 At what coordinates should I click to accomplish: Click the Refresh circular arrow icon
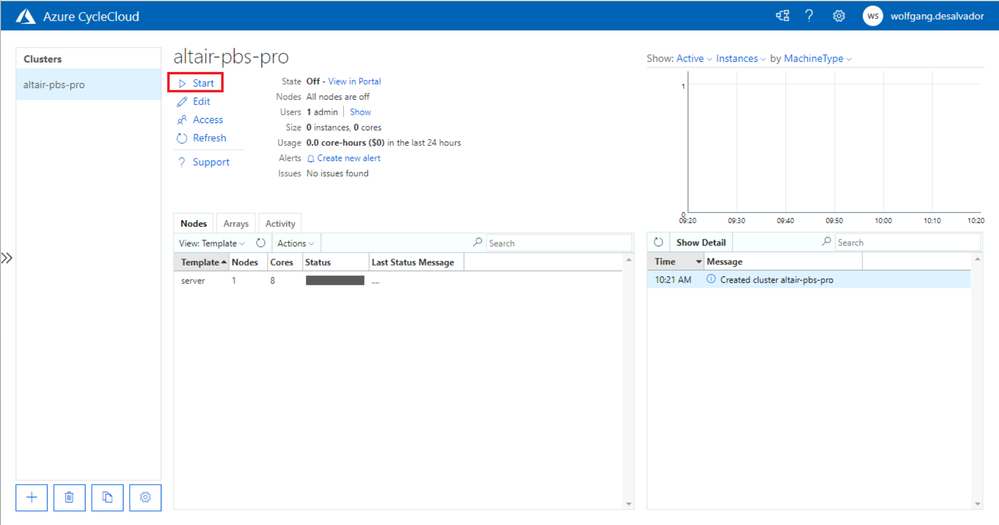coord(182,138)
